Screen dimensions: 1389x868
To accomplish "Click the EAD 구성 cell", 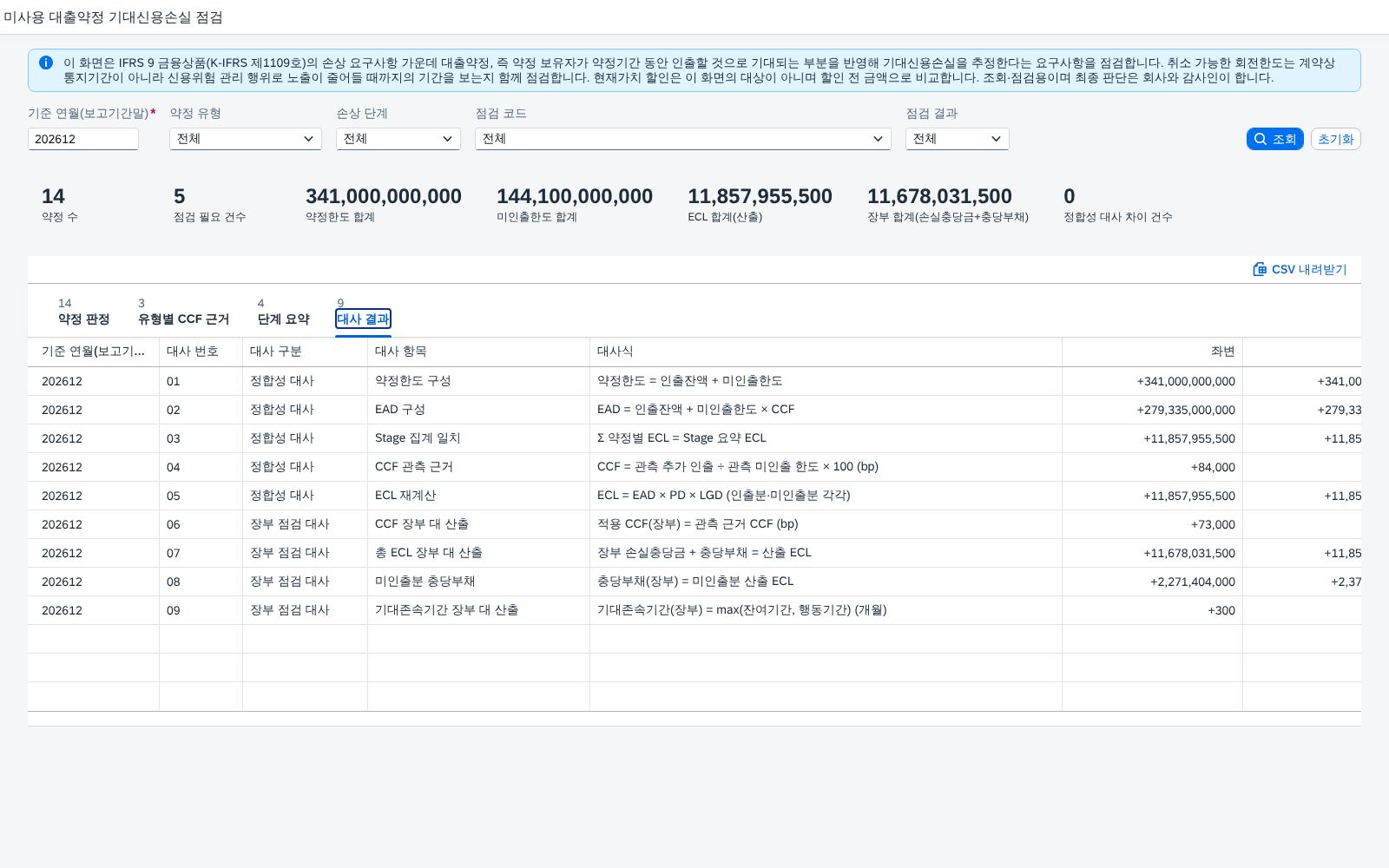I will click(478, 410).
